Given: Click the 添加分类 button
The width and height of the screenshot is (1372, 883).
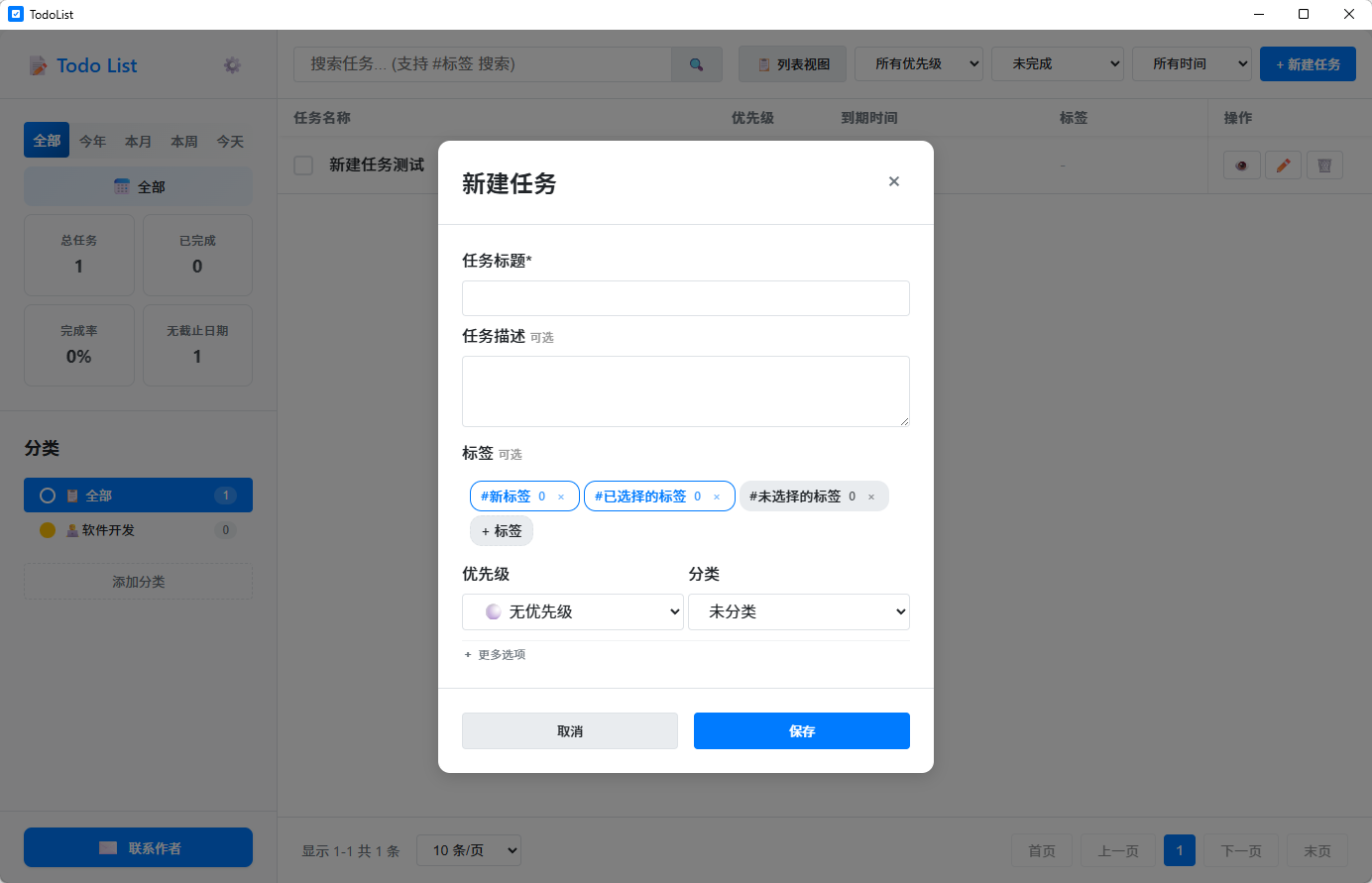Looking at the screenshot, I should [138, 582].
